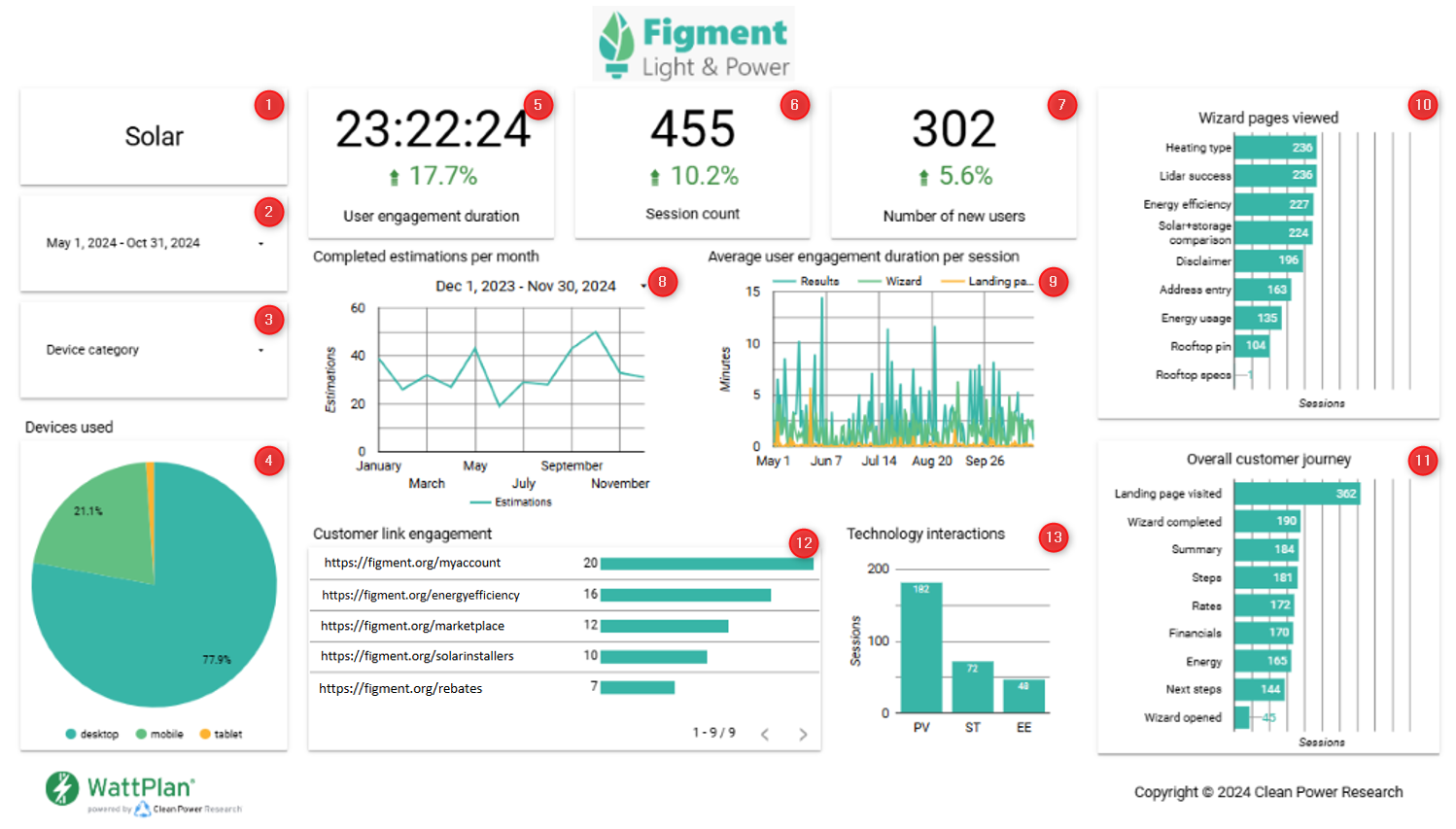
Task: Click the Estimations legend entry
Action: (x=510, y=502)
